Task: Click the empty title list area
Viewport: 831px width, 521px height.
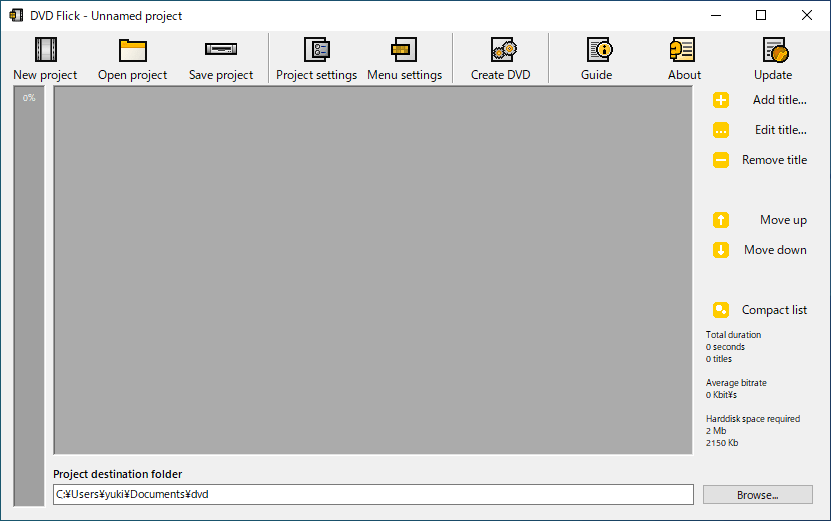Action: click(x=373, y=270)
